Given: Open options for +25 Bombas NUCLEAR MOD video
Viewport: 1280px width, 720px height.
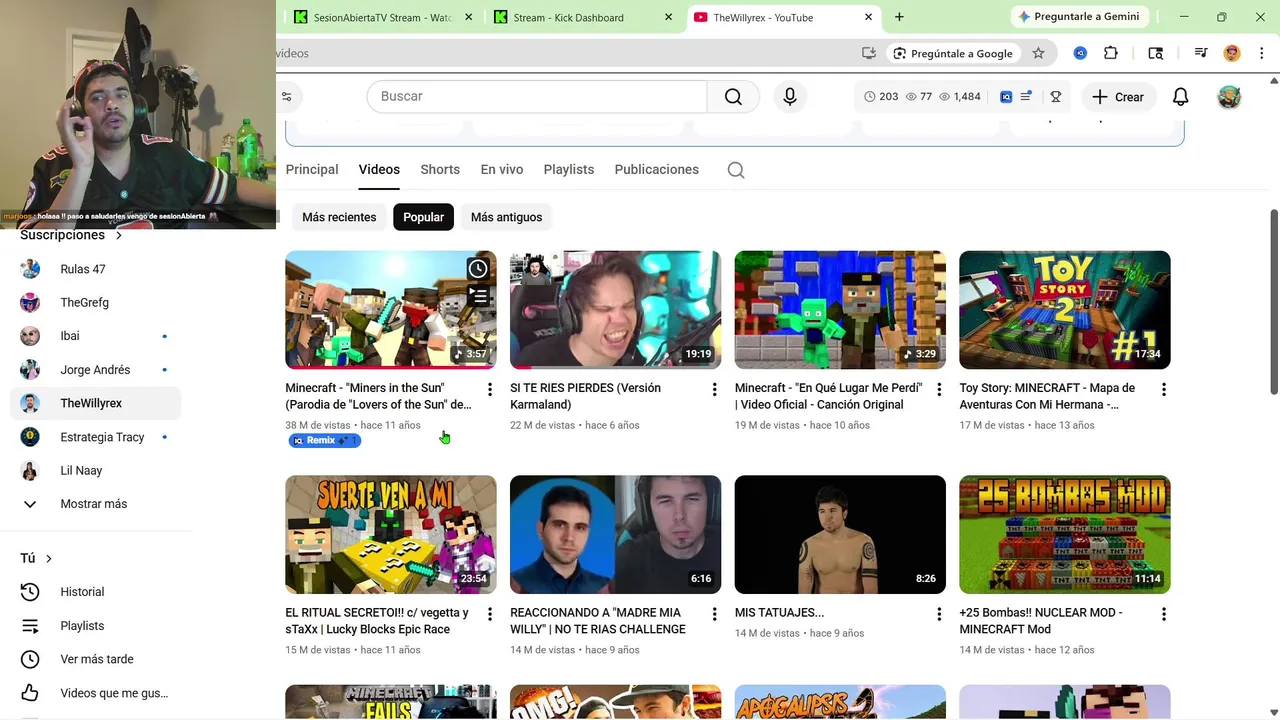Looking at the screenshot, I should pyautogui.click(x=1164, y=614).
